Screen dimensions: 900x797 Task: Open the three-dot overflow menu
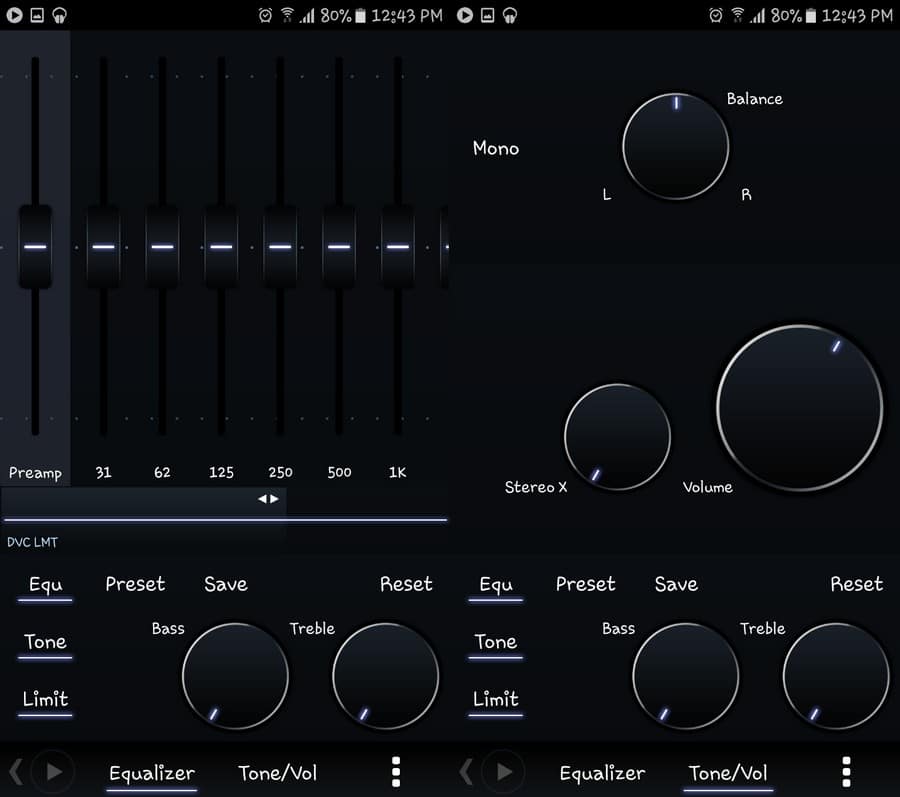[x=396, y=771]
